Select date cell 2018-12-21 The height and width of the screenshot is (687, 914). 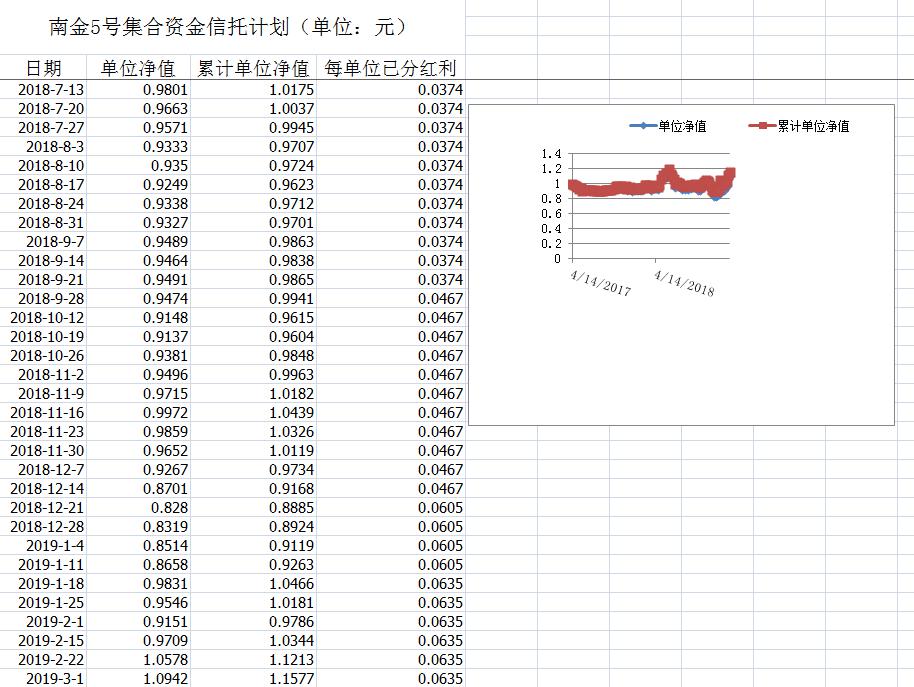43,508
